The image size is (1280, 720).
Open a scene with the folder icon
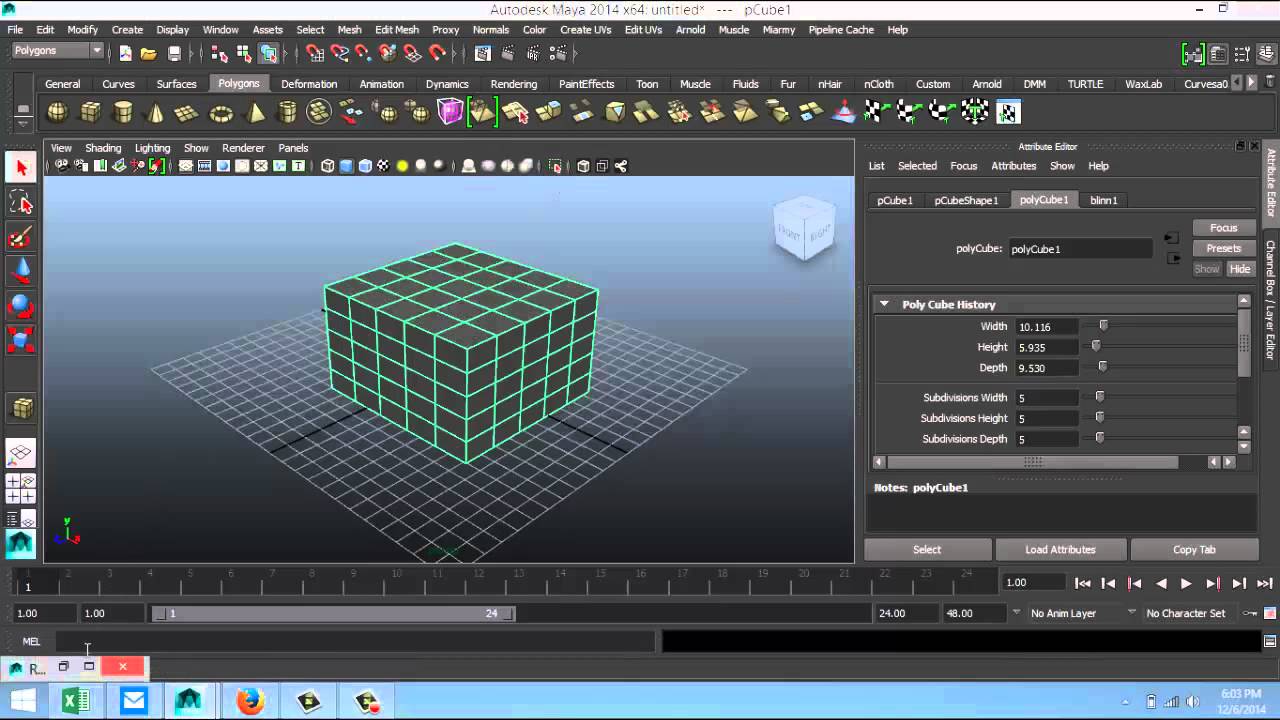coord(148,53)
